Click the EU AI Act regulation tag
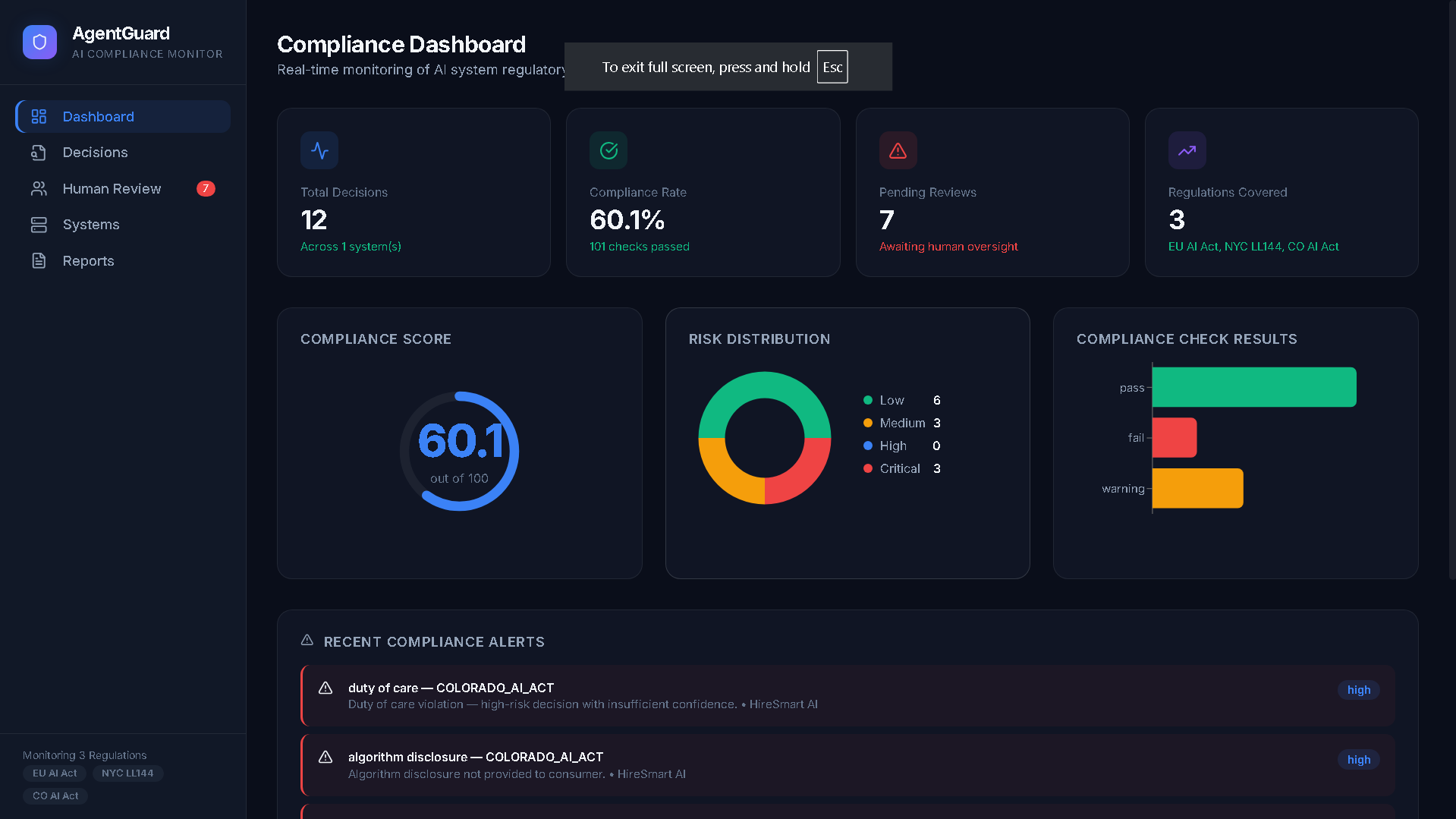This screenshot has width=1456, height=819. (55, 773)
